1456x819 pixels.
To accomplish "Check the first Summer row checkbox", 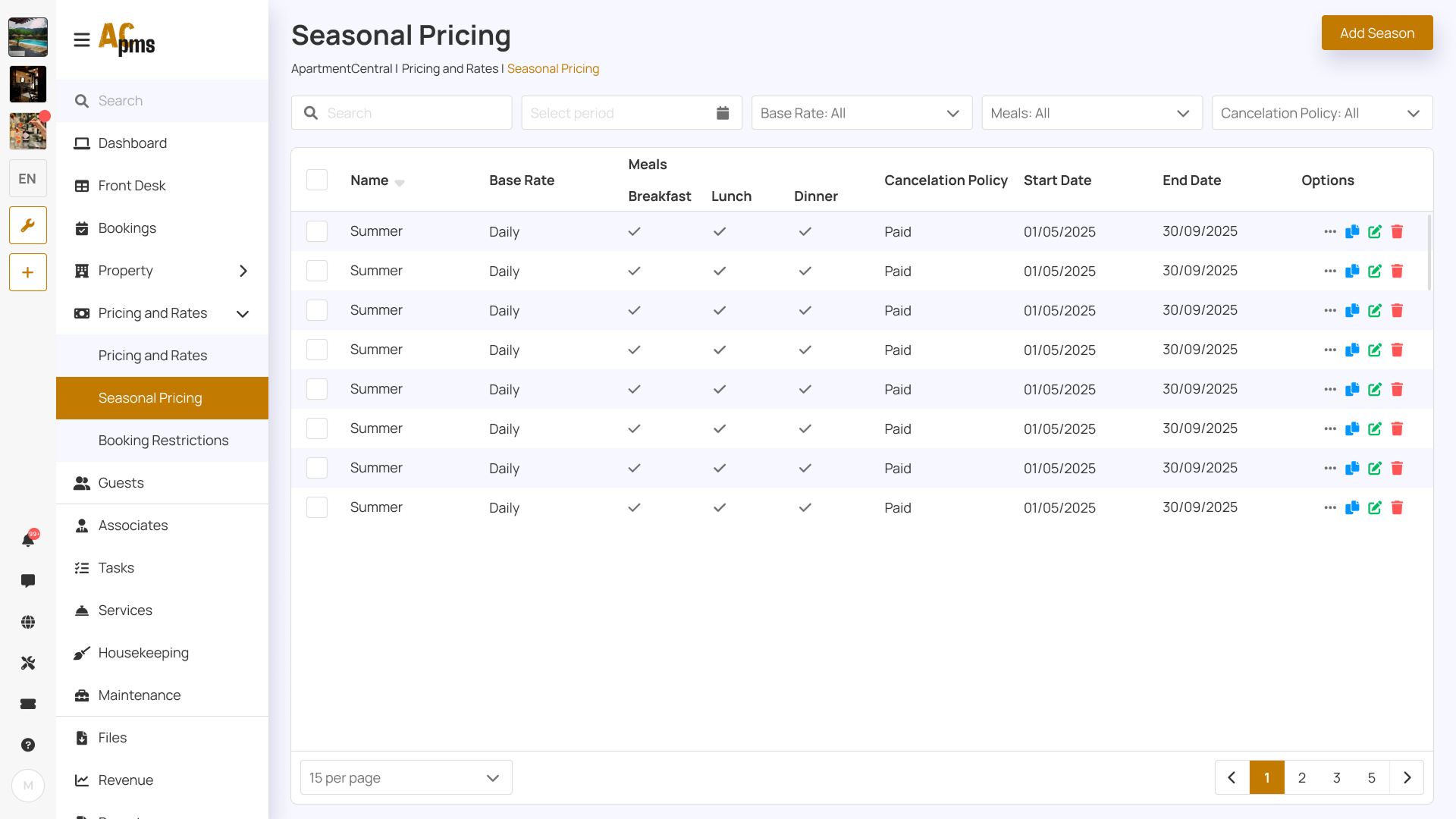I will click(317, 231).
